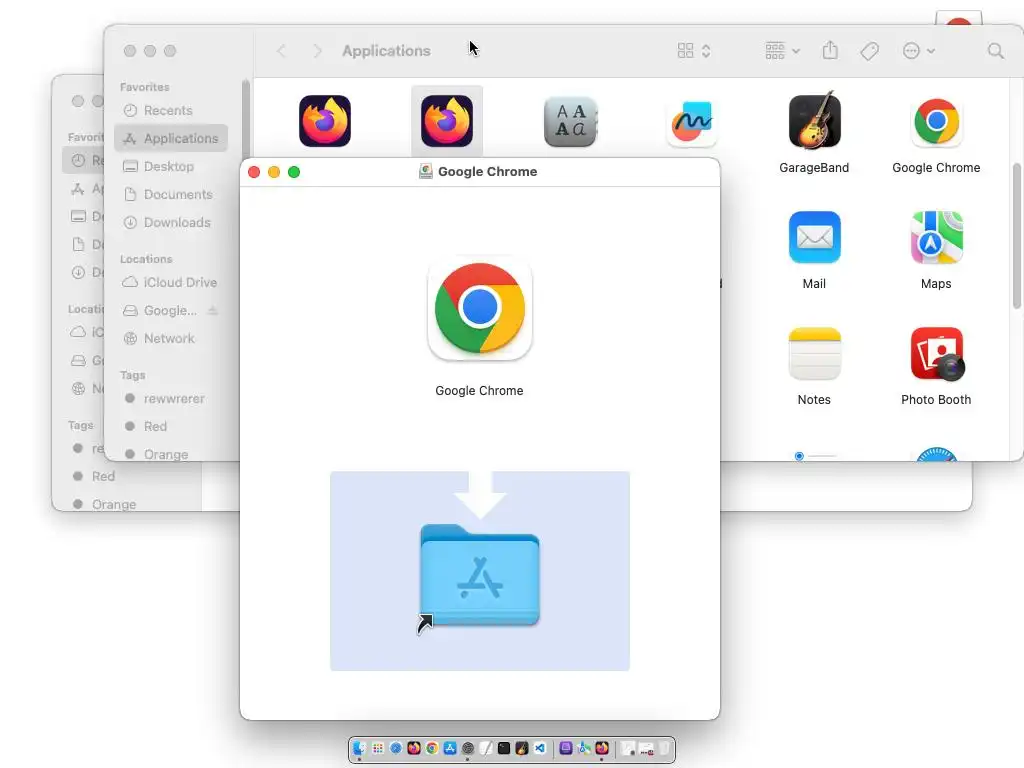Open the icon view switcher in the Finder toolbar
1024x768 pixels.
694,51
